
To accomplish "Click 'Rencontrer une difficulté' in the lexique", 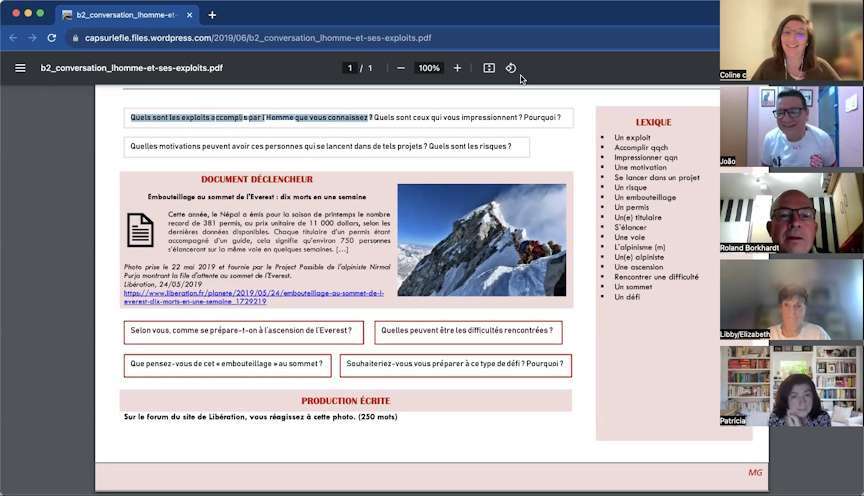I will [x=656, y=277].
